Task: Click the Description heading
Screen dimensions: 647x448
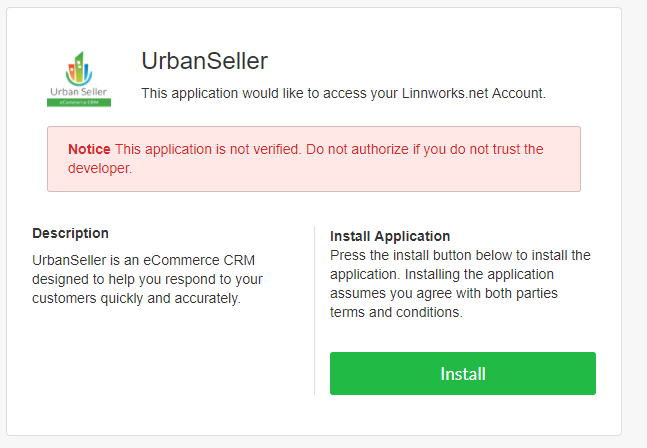Action: tap(70, 233)
